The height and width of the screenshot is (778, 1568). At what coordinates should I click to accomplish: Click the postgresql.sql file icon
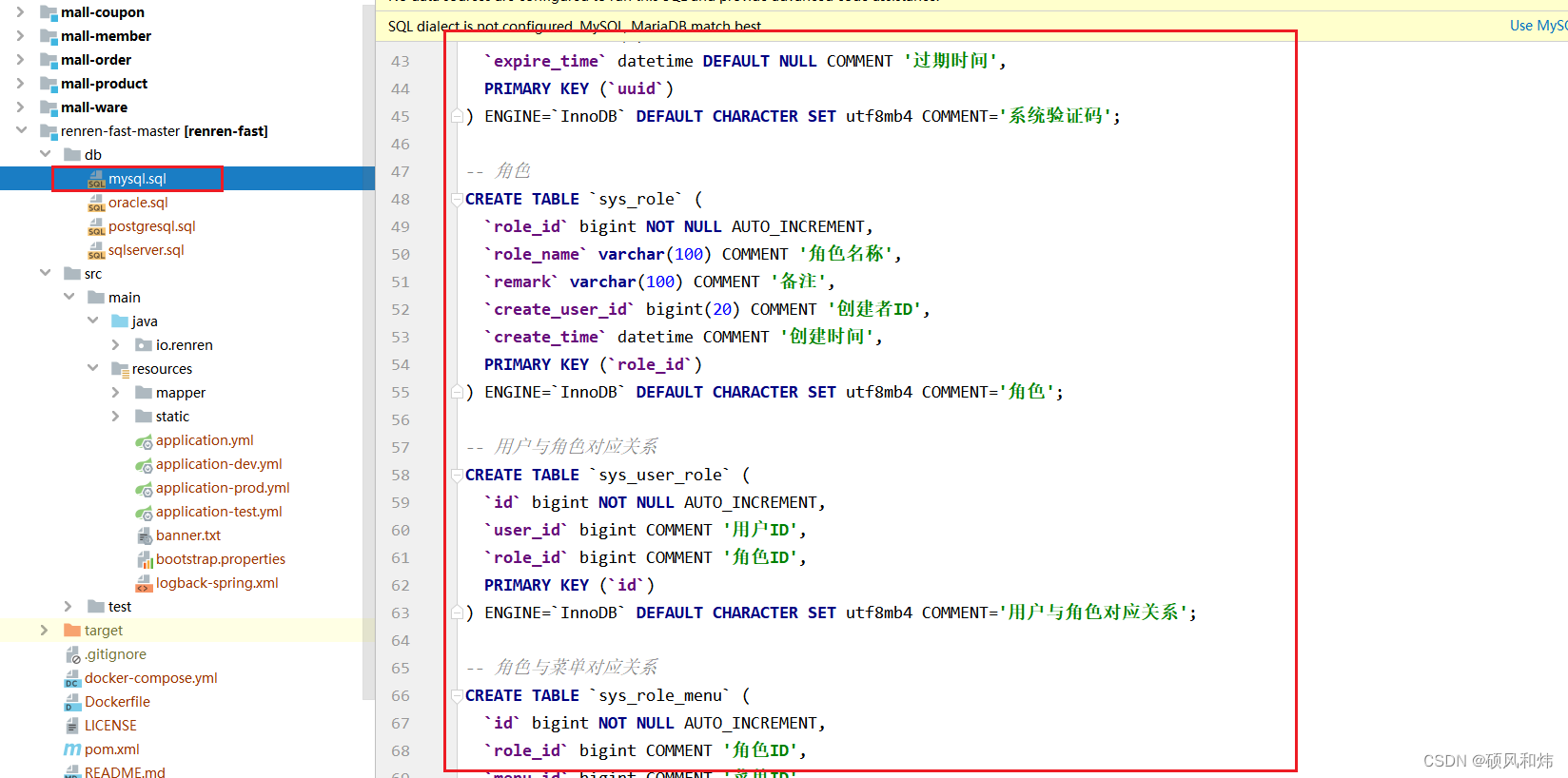click(96, 226)
